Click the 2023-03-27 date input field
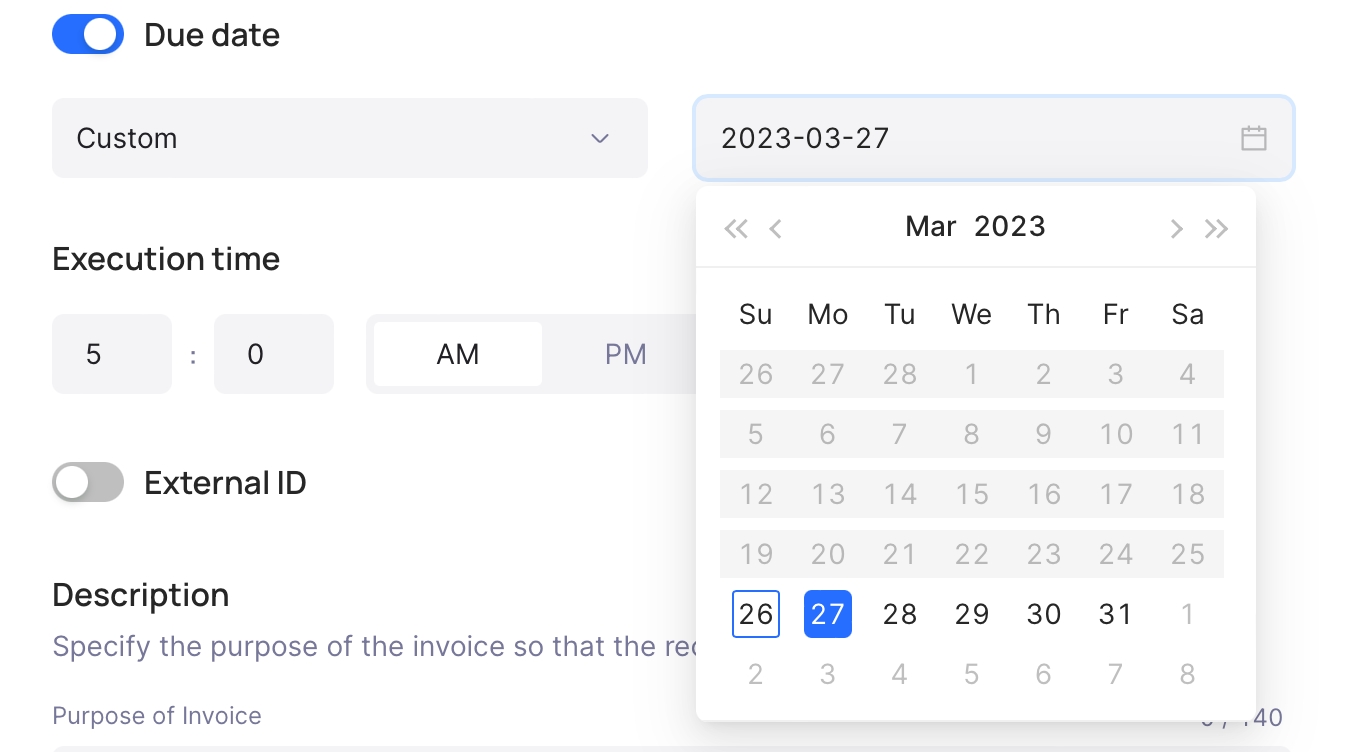Screen dimensions: 1348x752 click(x=994, y=138)
